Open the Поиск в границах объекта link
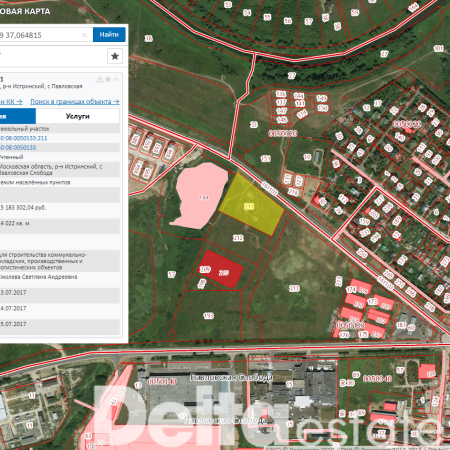This screenshot has height=450, width=450. (75, 102)
